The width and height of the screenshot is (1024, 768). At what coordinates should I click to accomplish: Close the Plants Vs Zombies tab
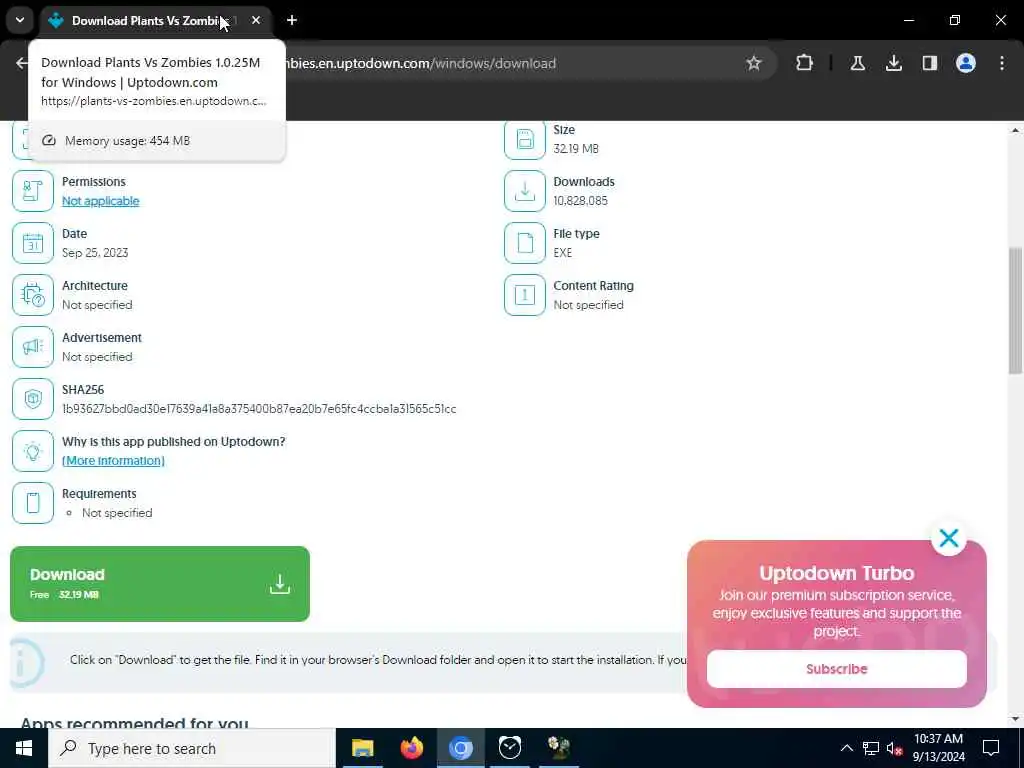pos(256,20)
